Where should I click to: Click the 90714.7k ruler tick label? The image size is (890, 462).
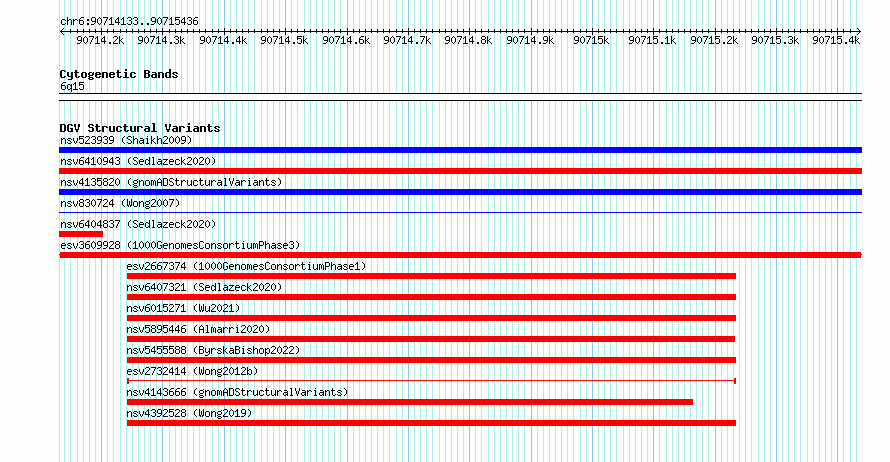pos(407,40)
